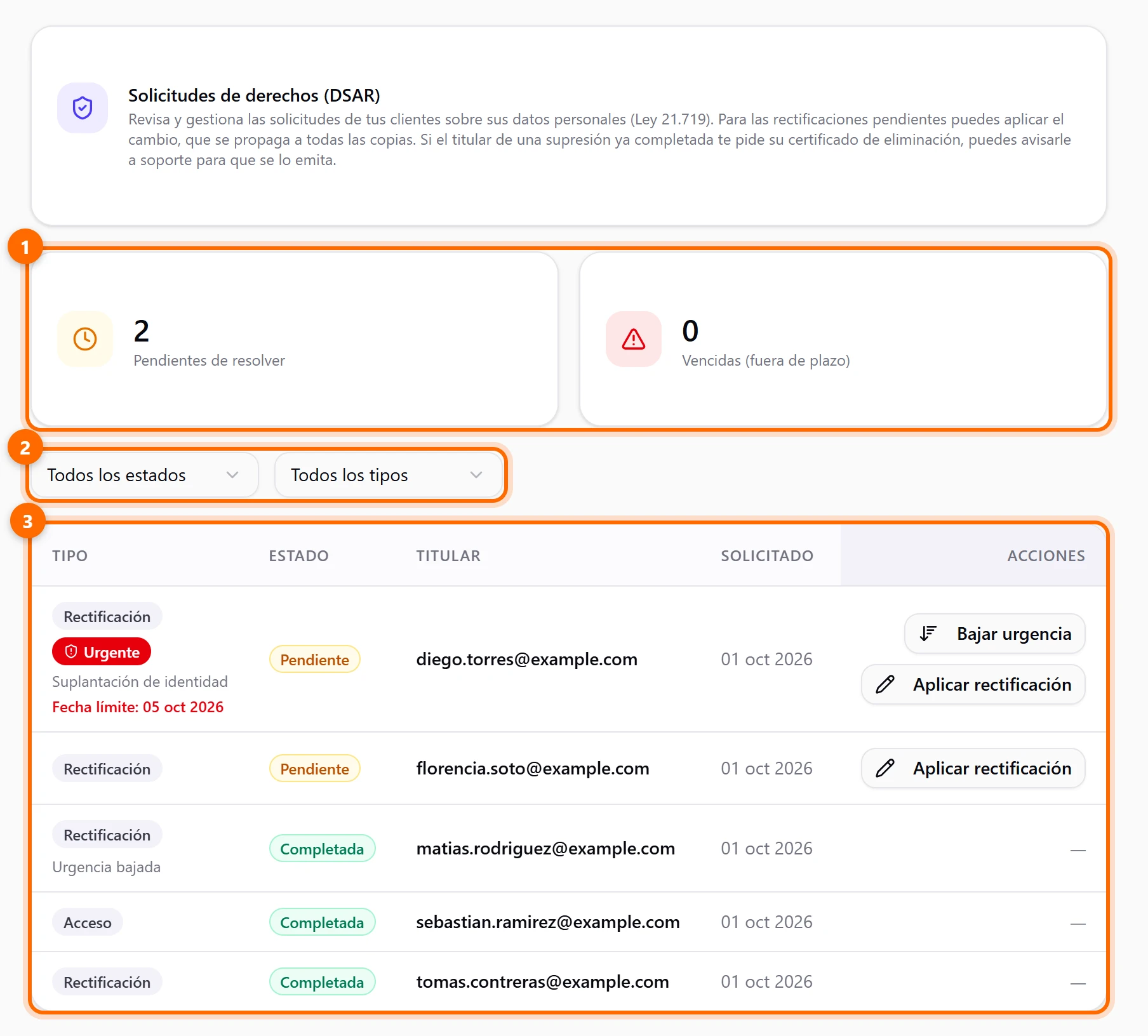1148x1036 pixels.
Task: Select sebastian.ramirez@example.com email
Action: [x=548, y=922]
